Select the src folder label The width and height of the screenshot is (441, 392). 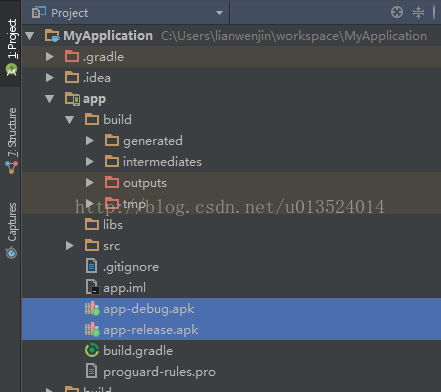[111, 246]
